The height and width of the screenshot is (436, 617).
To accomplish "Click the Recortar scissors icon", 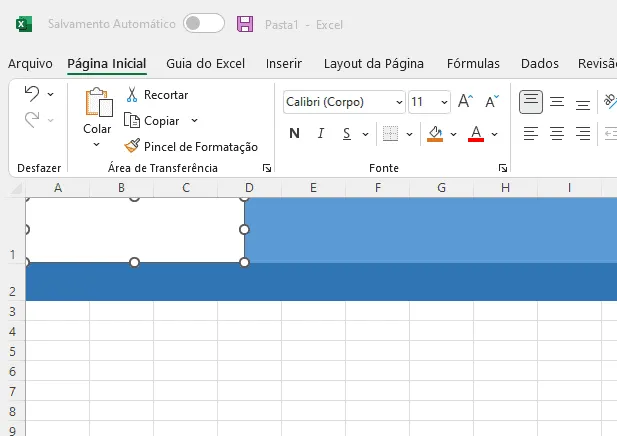I will [x=132, y=95].
